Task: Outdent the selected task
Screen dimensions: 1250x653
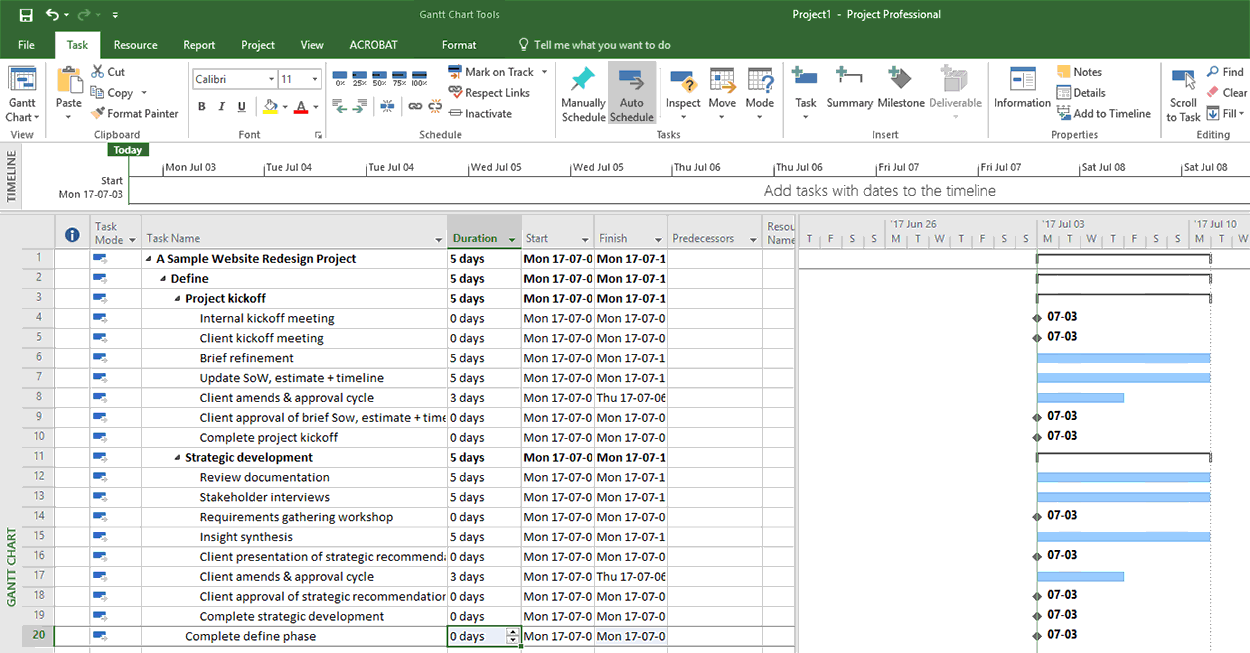Action: point(340,107)
